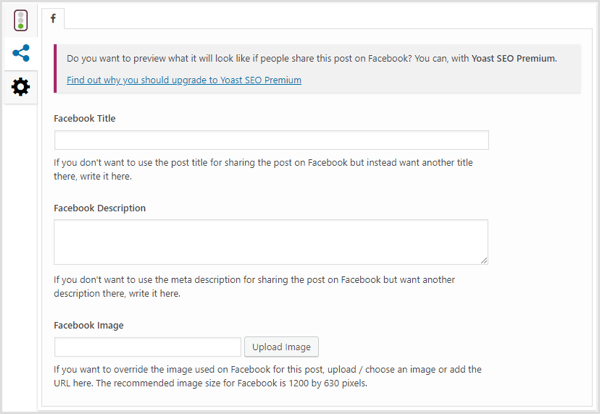Click the Facebook Title label
Image resolution: width=600 pixels, height=414 pixels.
[85, 119]
